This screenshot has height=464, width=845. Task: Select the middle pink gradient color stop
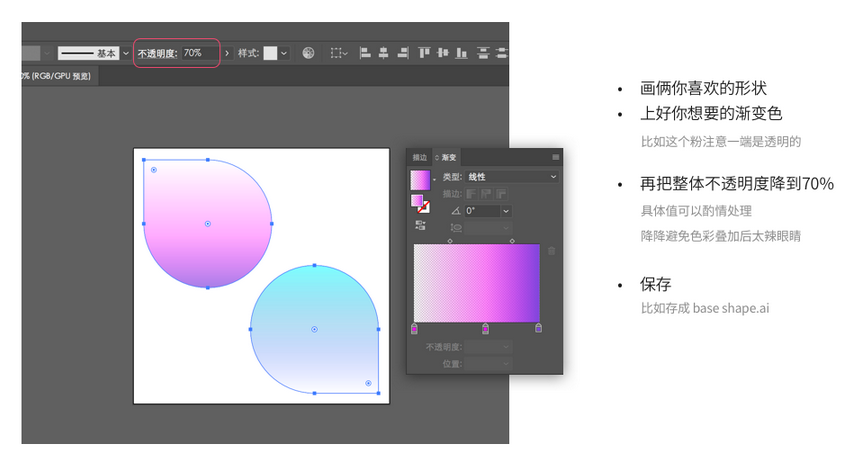[486, 328]
